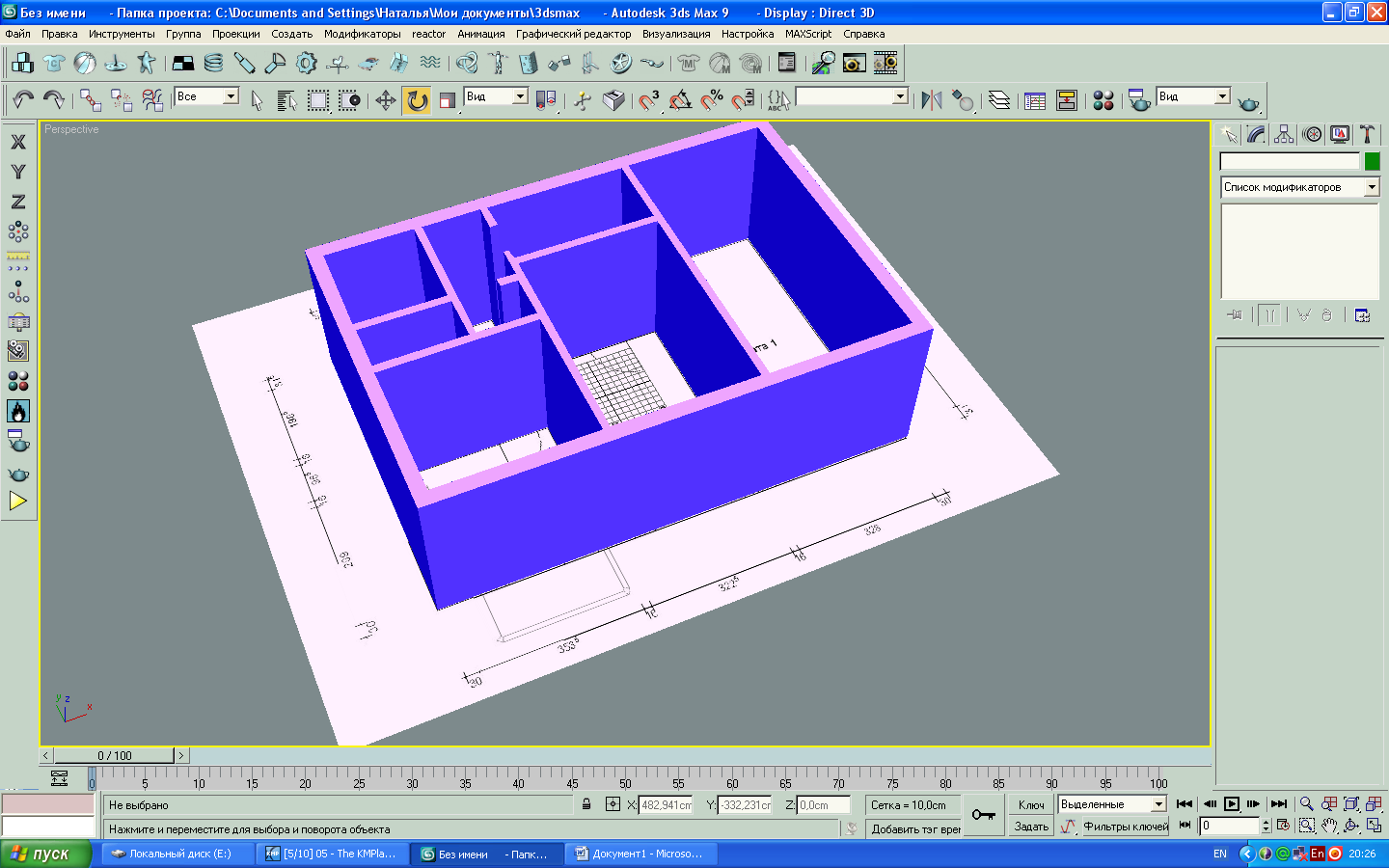The width and height of the screenshot is (1389, 868).
Task: Open the MAXScript menu
Action: click(808, 34)
